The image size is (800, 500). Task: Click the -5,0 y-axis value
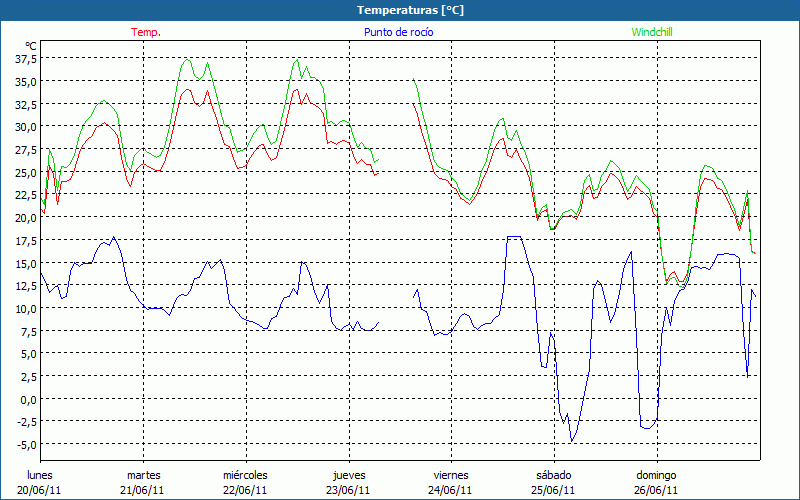click(x=25, y=444)
